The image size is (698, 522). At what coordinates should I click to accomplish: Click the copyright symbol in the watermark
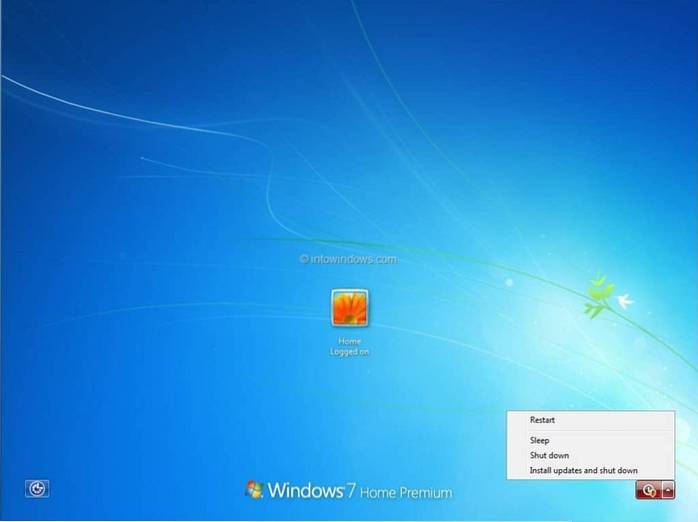click(304, 258)
